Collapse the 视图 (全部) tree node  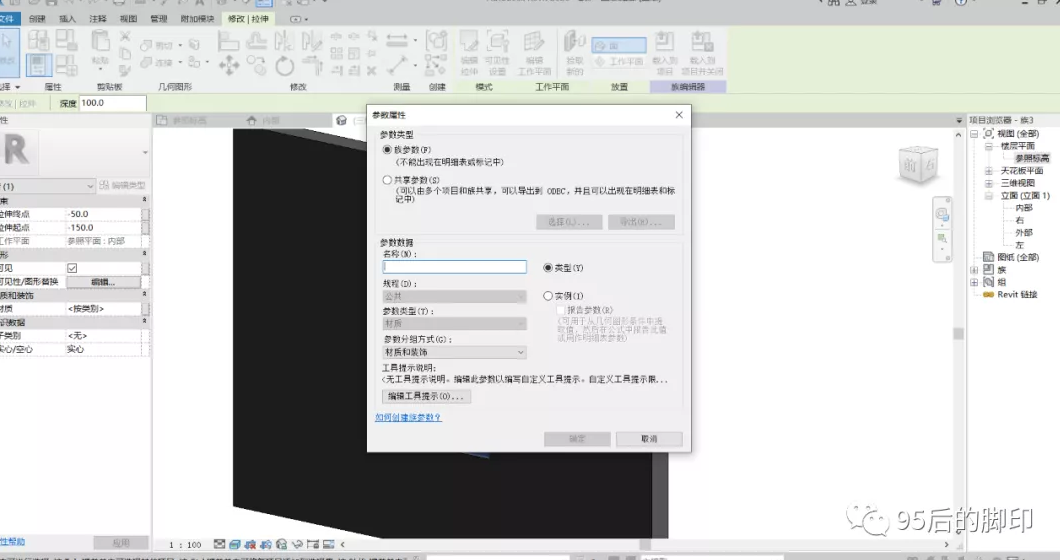[974, 134]
